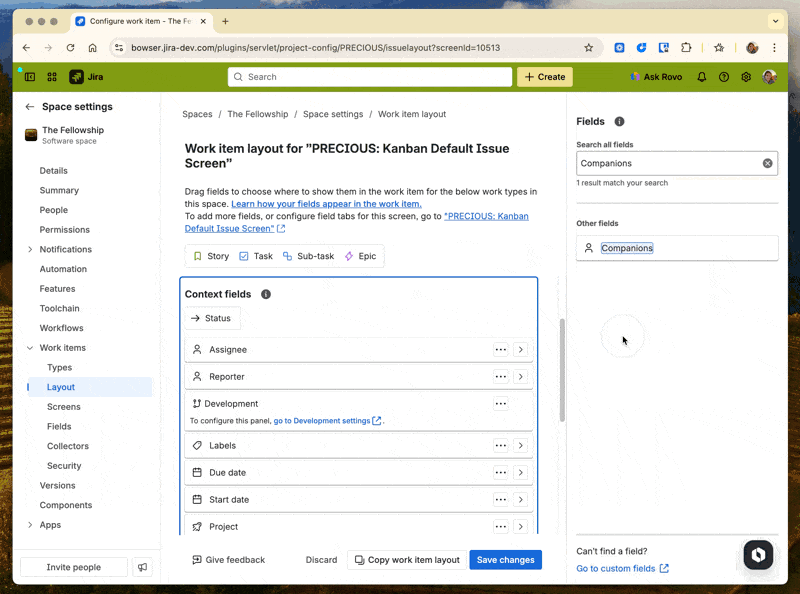
Task: Go to browser home icon
Action: (x=92, y=48)
